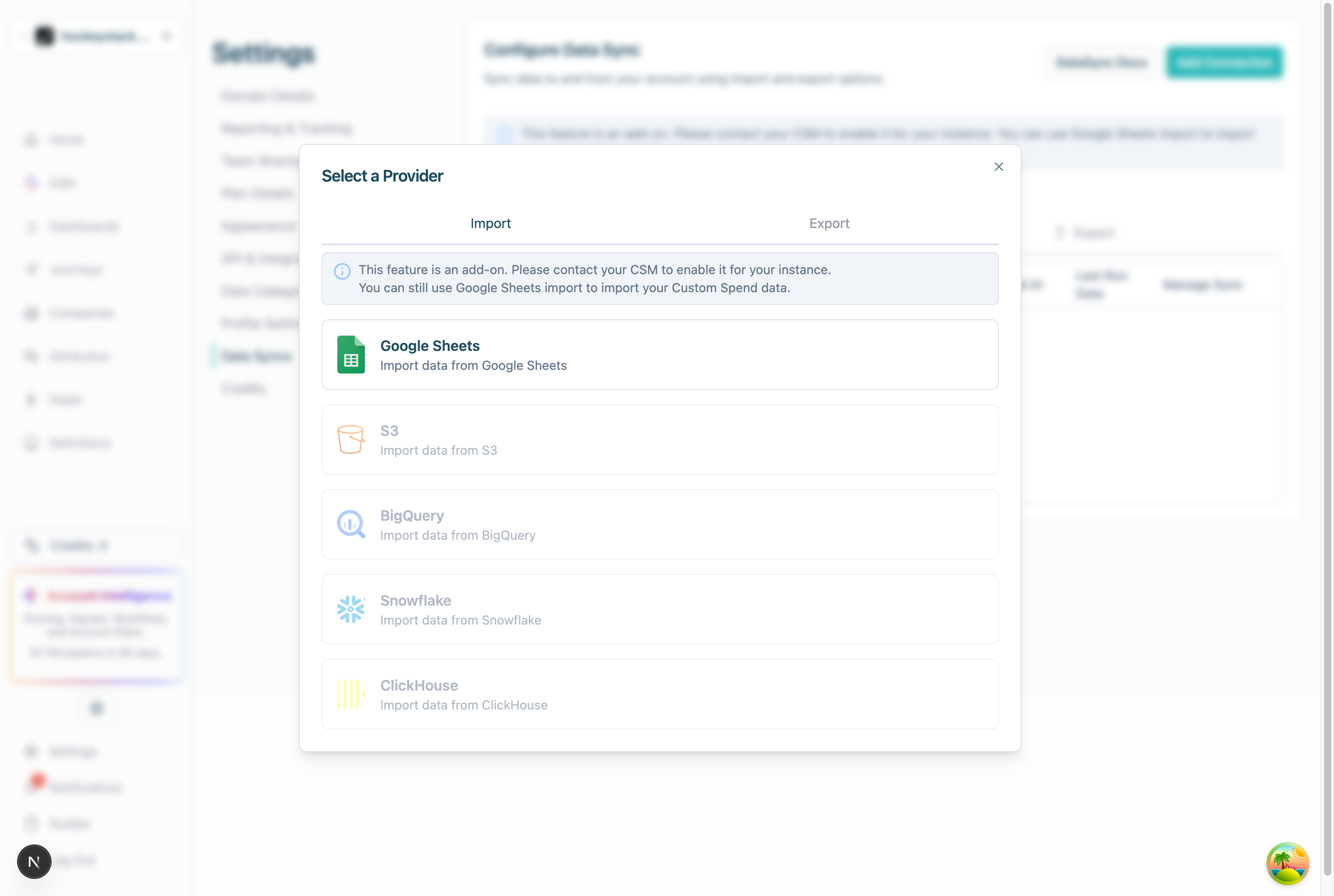Viewport: 1334px width, 896px height.
Task: Click the 'Import data from BigQuery' description
Action: [x=457, y=536]
